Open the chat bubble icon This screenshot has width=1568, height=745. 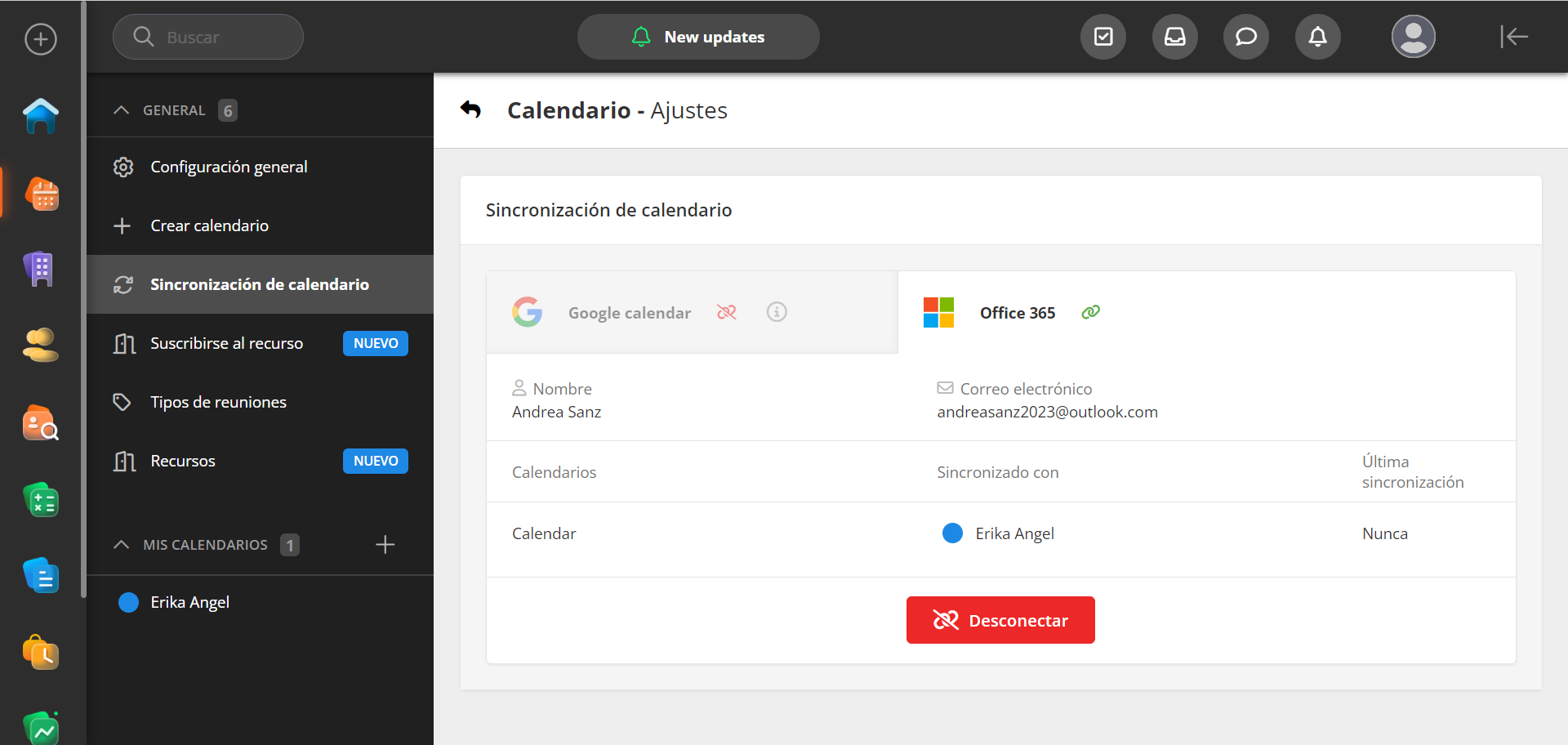[x=1245, y=37]
